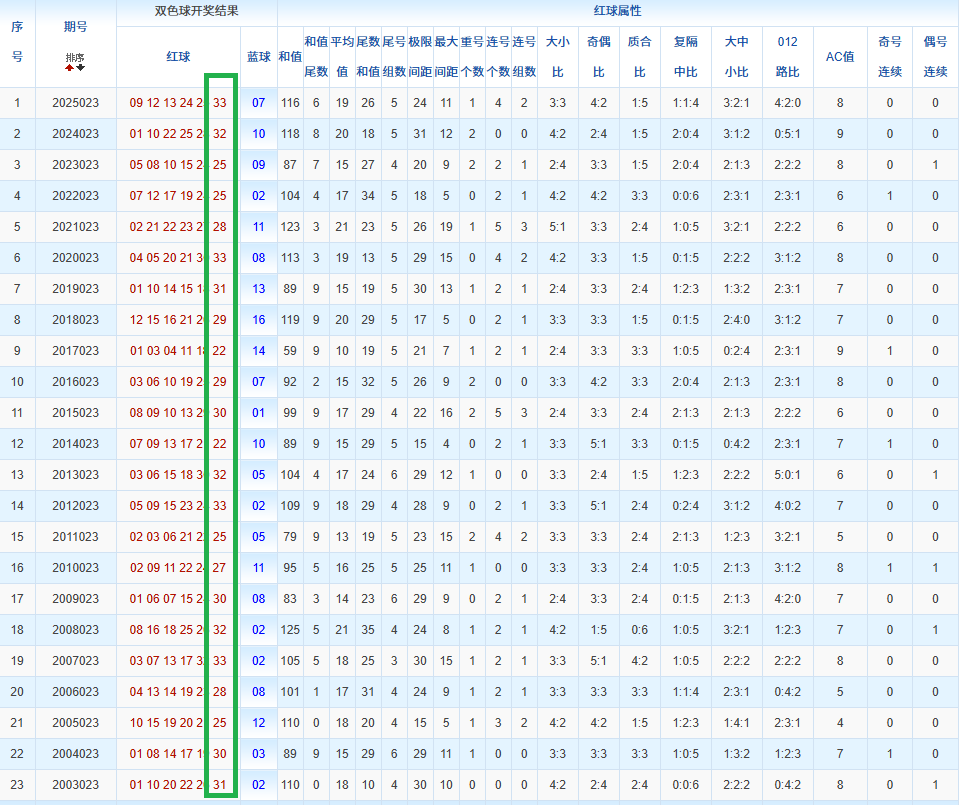Click the 期号 column header
Viewport: 962px width, 805px height.
tap(75, 27)
